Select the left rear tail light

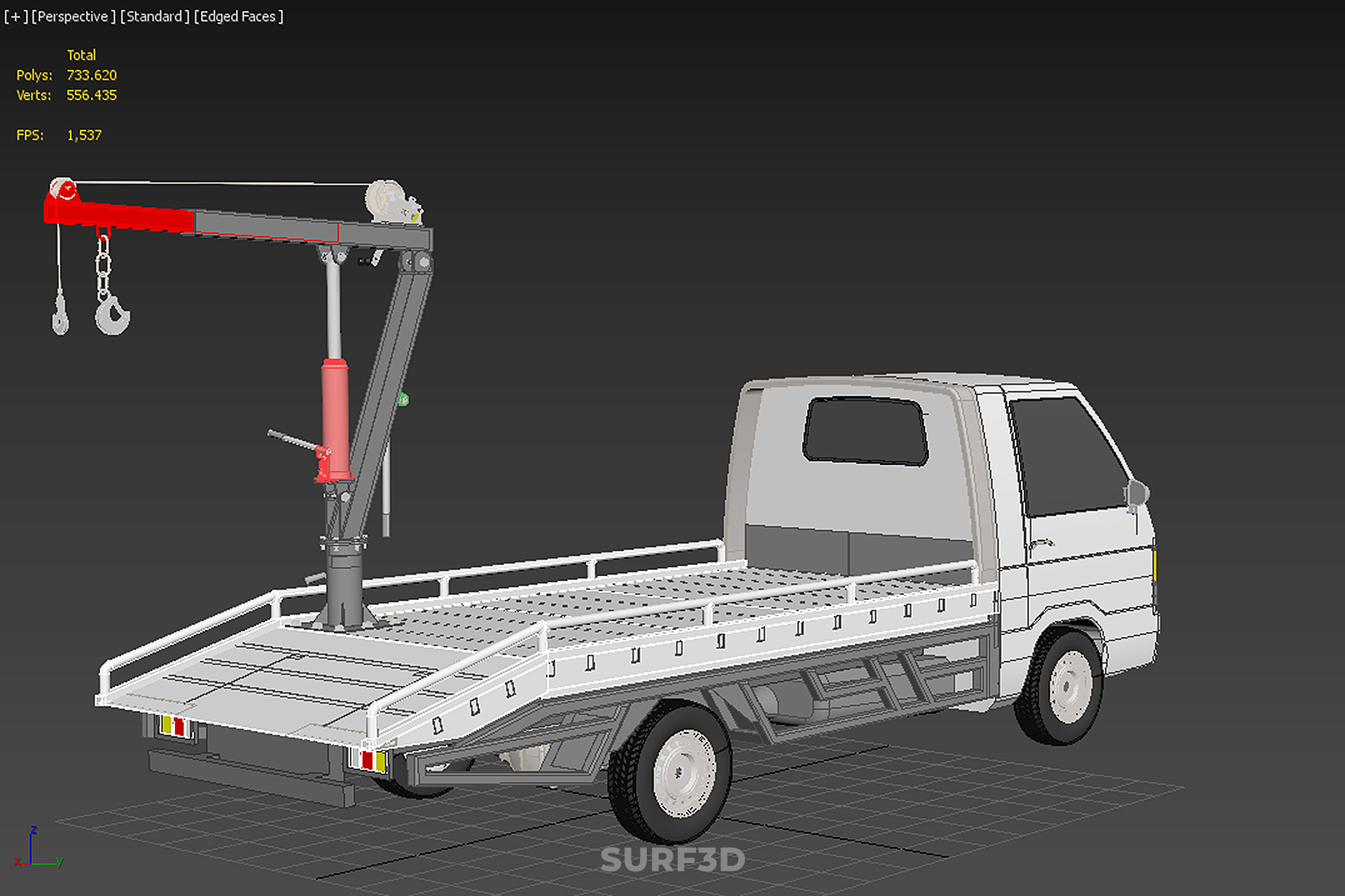(174, 726)
